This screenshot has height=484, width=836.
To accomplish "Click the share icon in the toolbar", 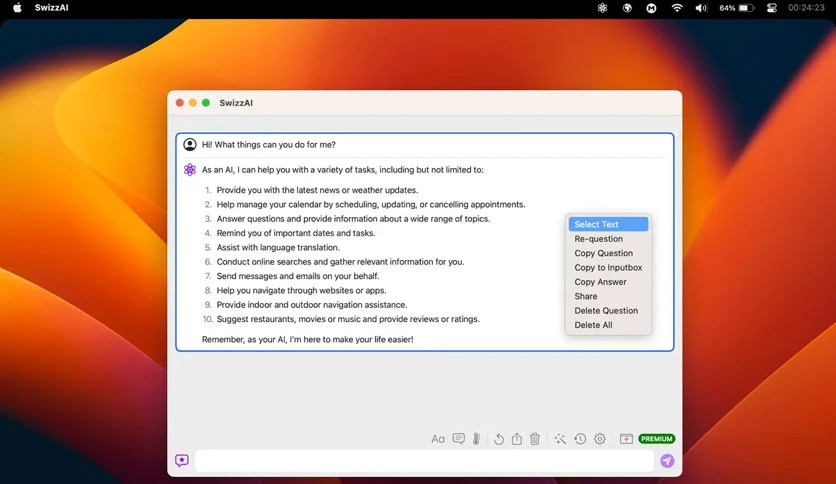I will (517, 439).
